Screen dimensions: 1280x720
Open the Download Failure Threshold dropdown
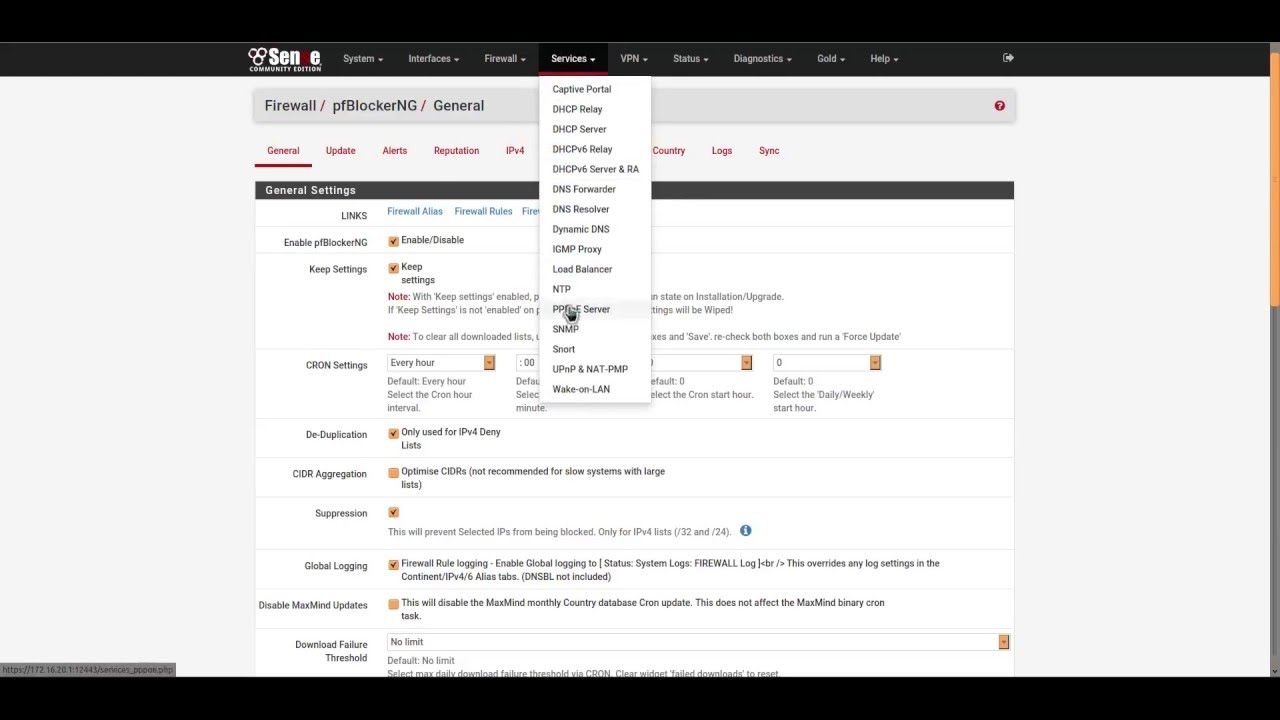(x=698, y=642)
